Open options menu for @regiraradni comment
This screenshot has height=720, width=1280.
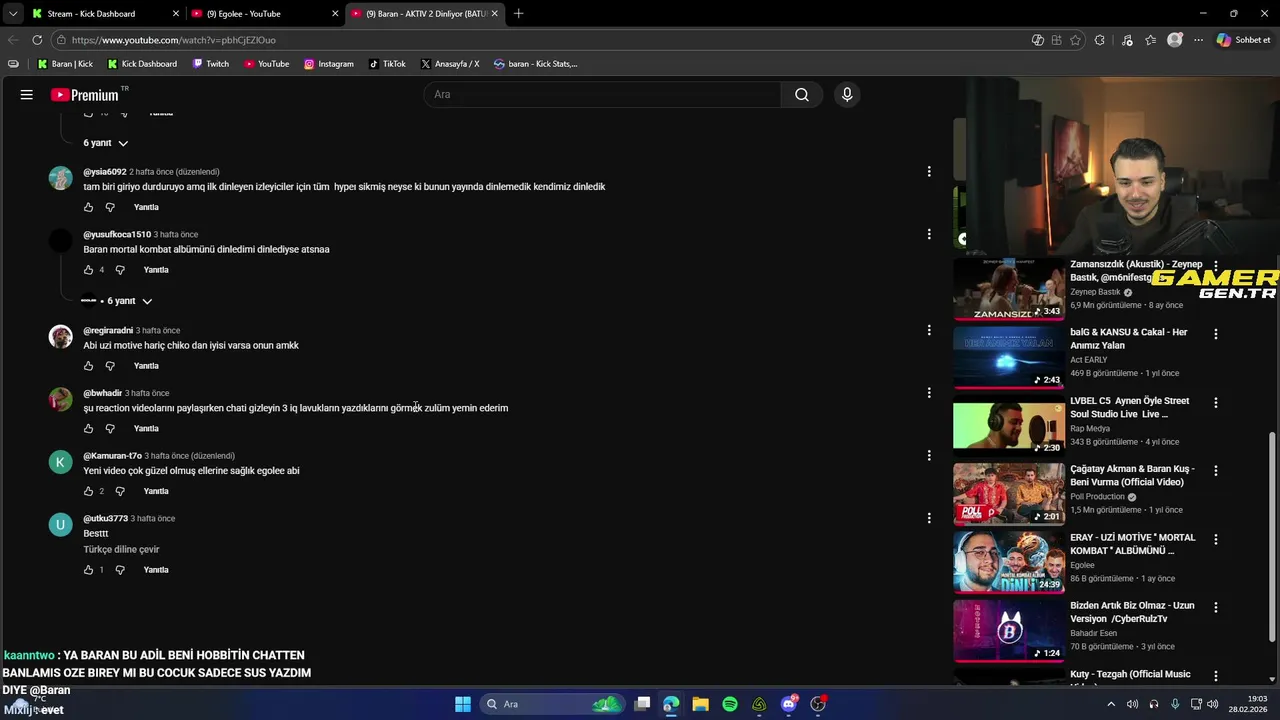(929, 330)
